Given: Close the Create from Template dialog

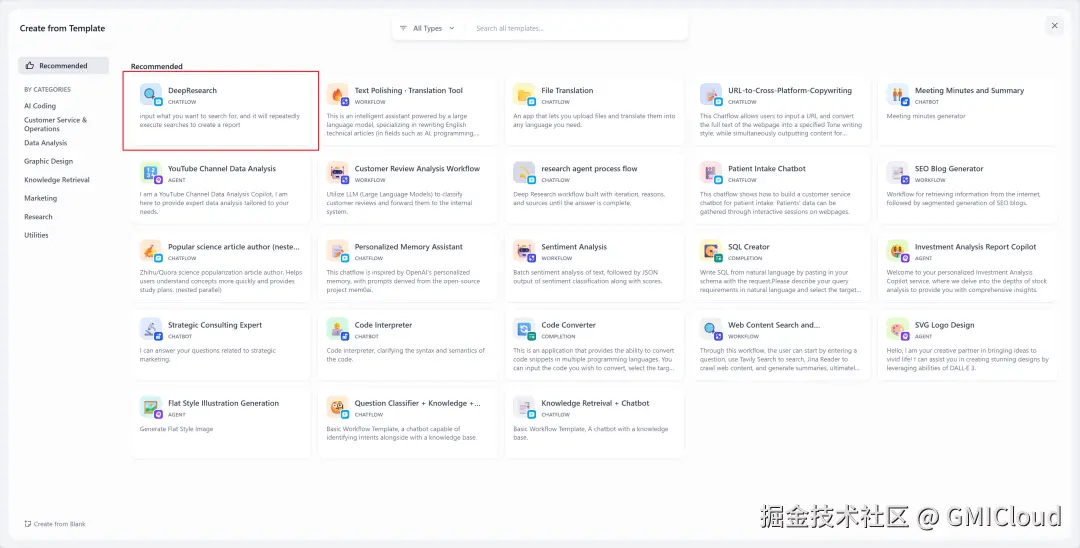Looking at the screenshot, I should (x=1055, y=25).
